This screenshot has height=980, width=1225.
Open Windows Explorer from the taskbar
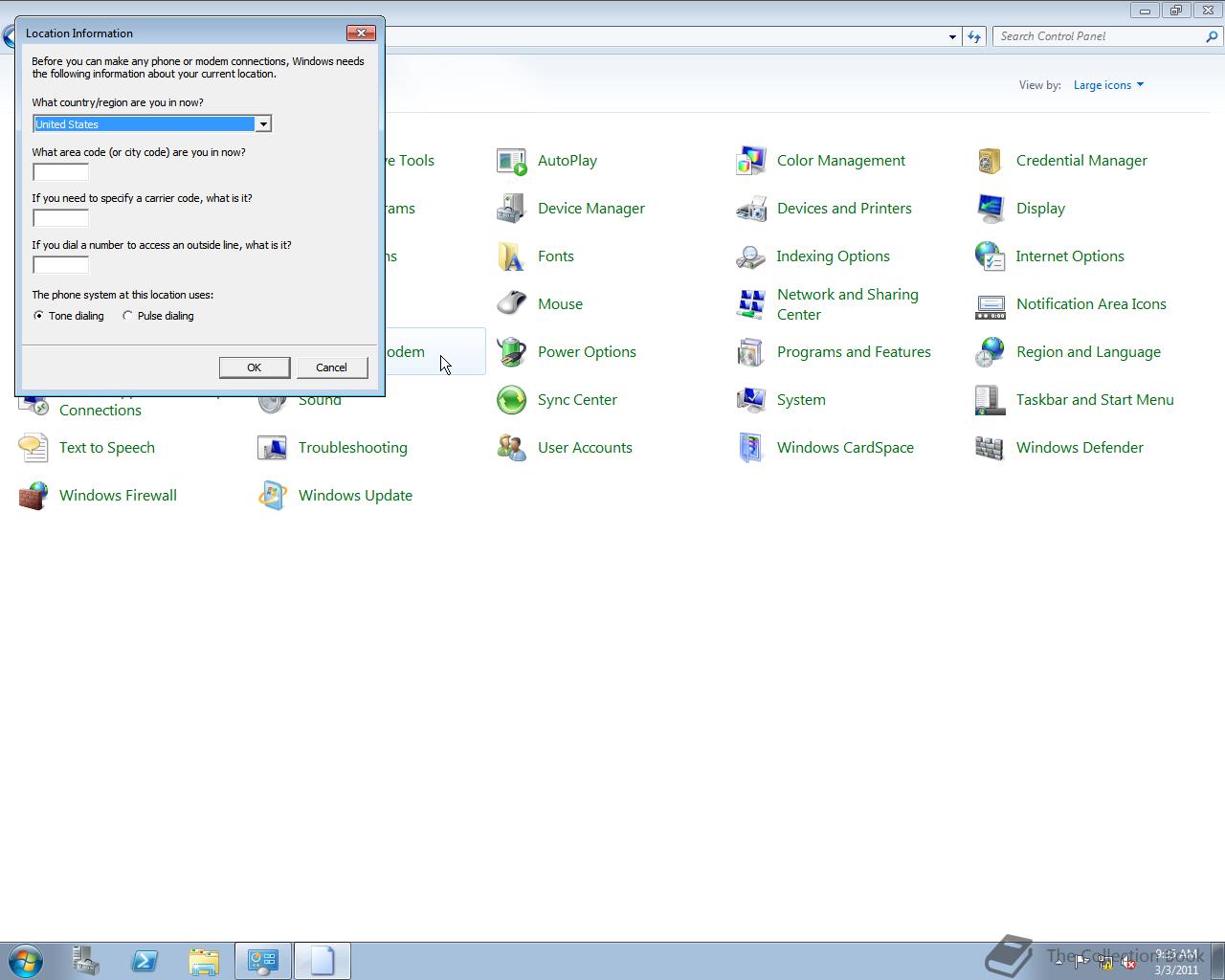coord(204,961)
